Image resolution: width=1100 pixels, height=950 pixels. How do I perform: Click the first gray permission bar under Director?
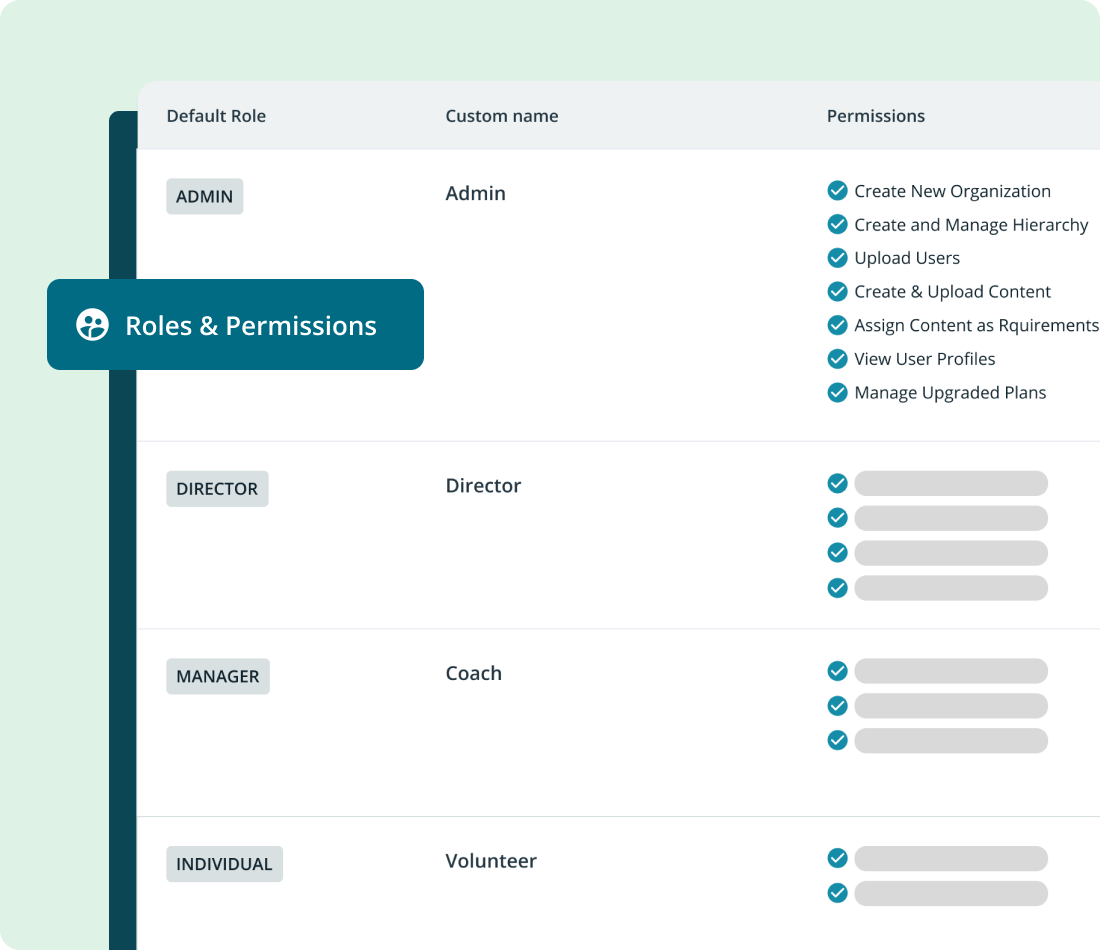[950, 483]
